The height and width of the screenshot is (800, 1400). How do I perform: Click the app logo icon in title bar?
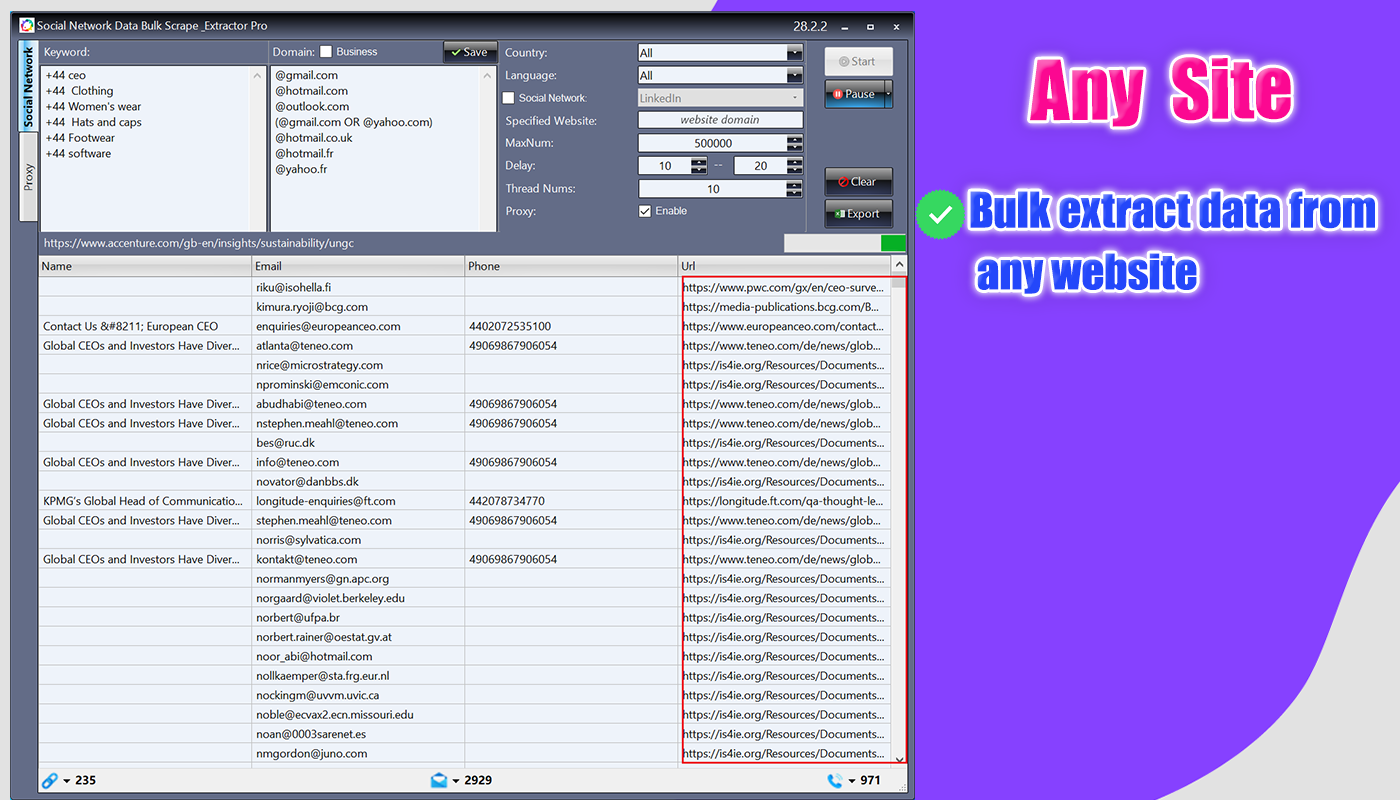[x=27, y=25]
